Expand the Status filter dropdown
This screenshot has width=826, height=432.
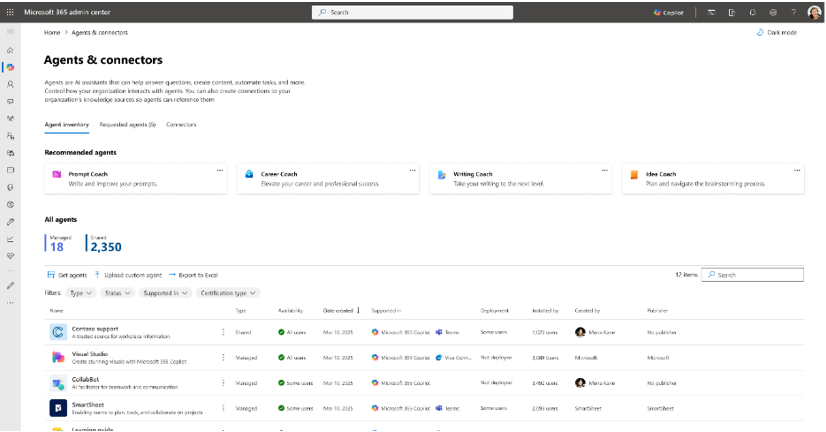pyautogui.click(x=117, y=293)
